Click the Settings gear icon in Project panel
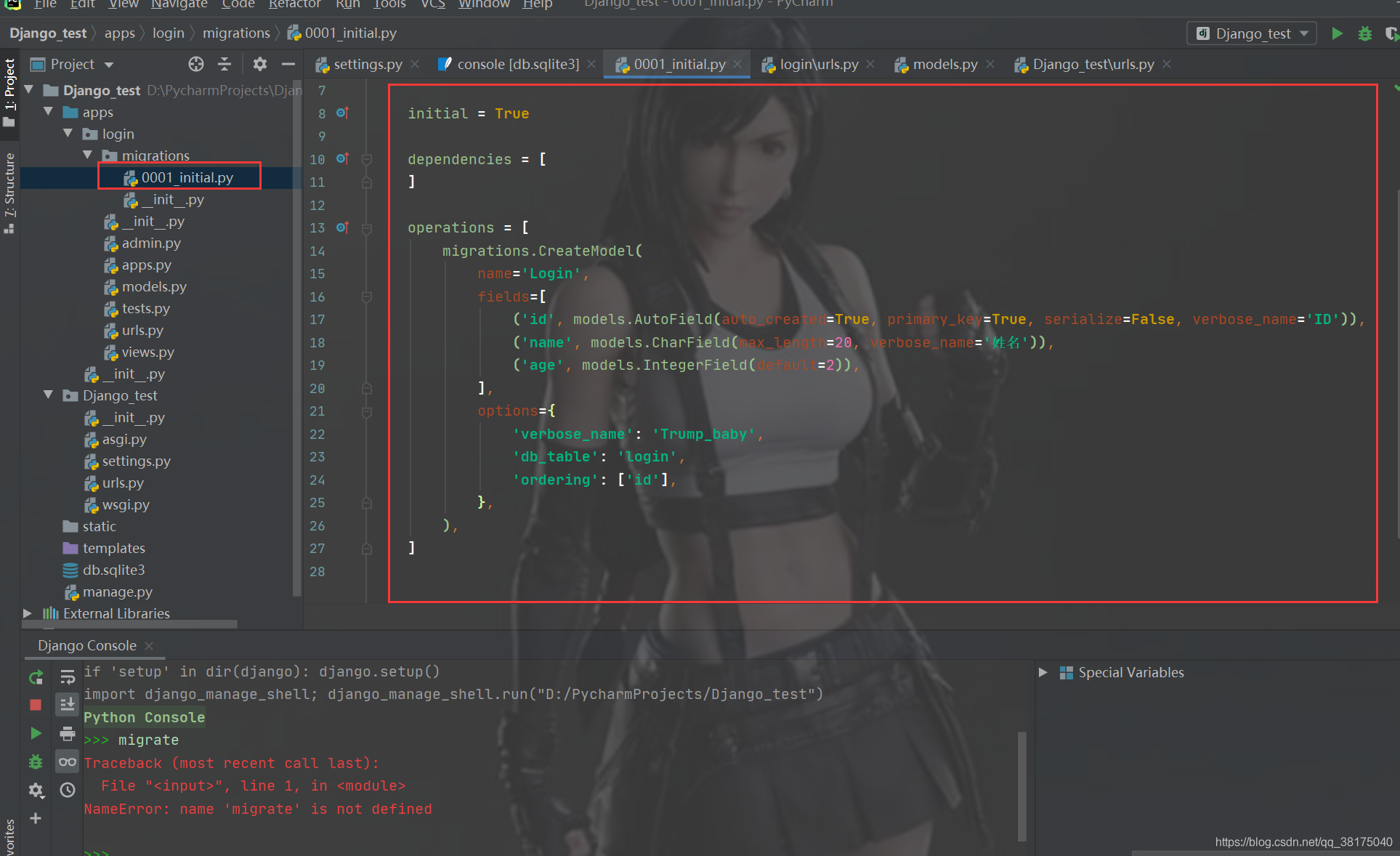Viewport: 1400px width, 856px height. 257,64
